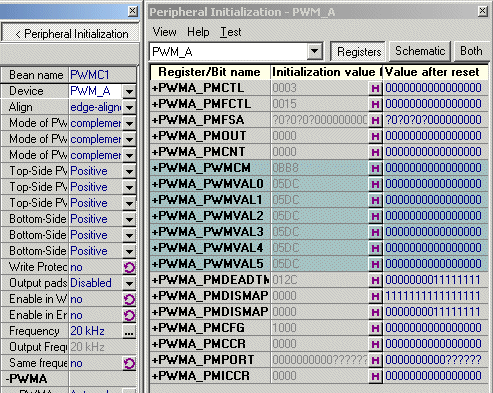Click the H format icon in PWMA_PMCTL row
The height and width of the screenshot is (393, 493).
tap(375, 88)
